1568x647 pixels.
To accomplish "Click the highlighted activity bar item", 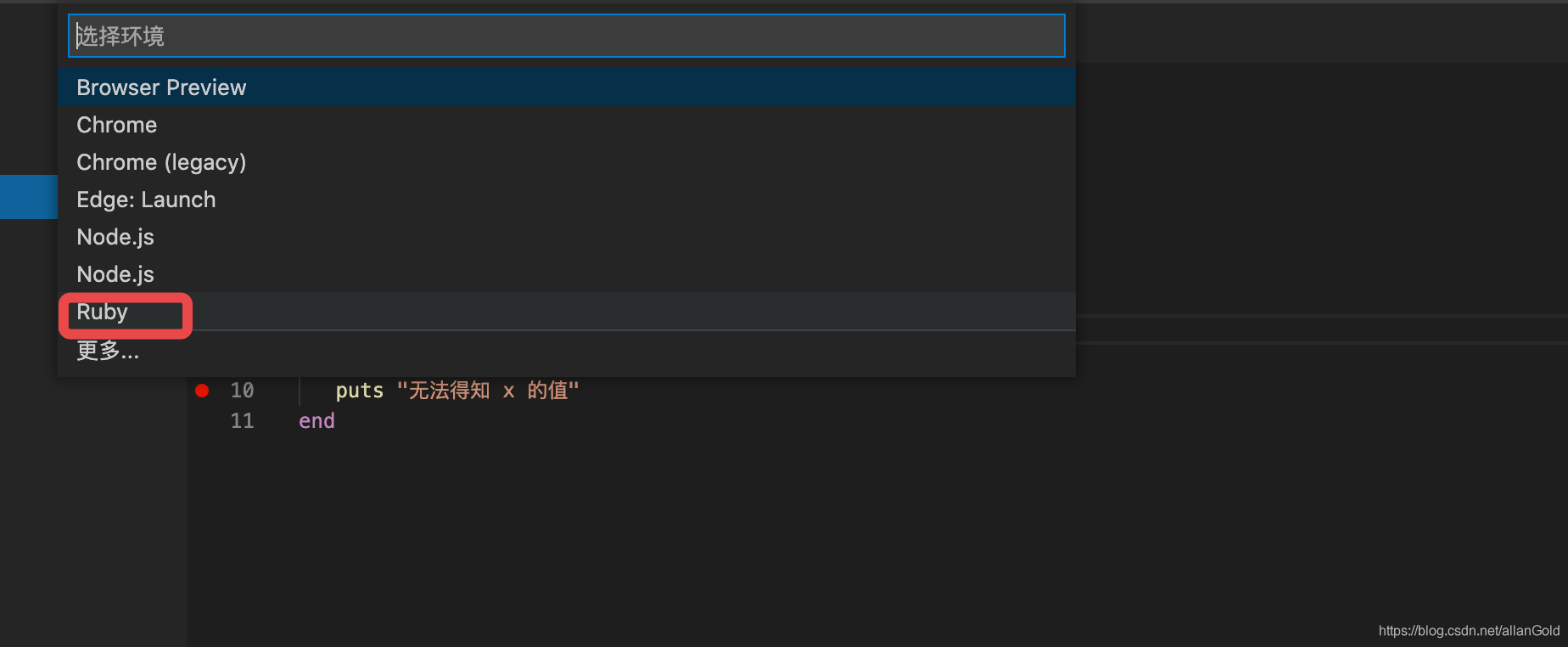I will pos(28,196).
